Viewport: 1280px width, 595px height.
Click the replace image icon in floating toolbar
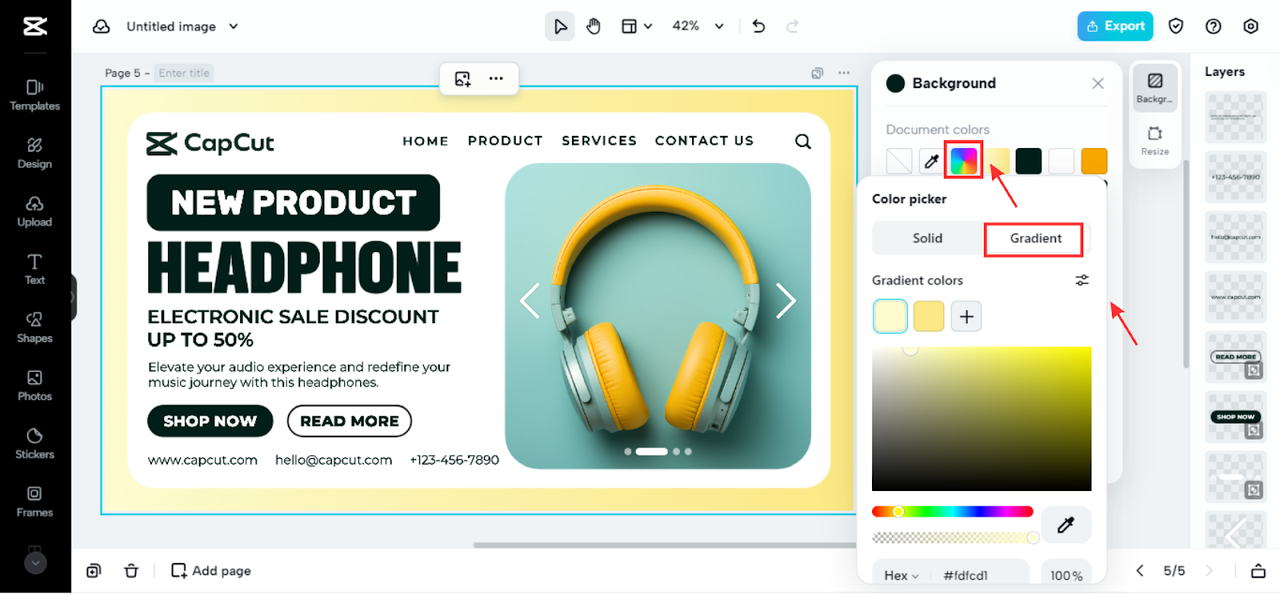coord(462,78)
